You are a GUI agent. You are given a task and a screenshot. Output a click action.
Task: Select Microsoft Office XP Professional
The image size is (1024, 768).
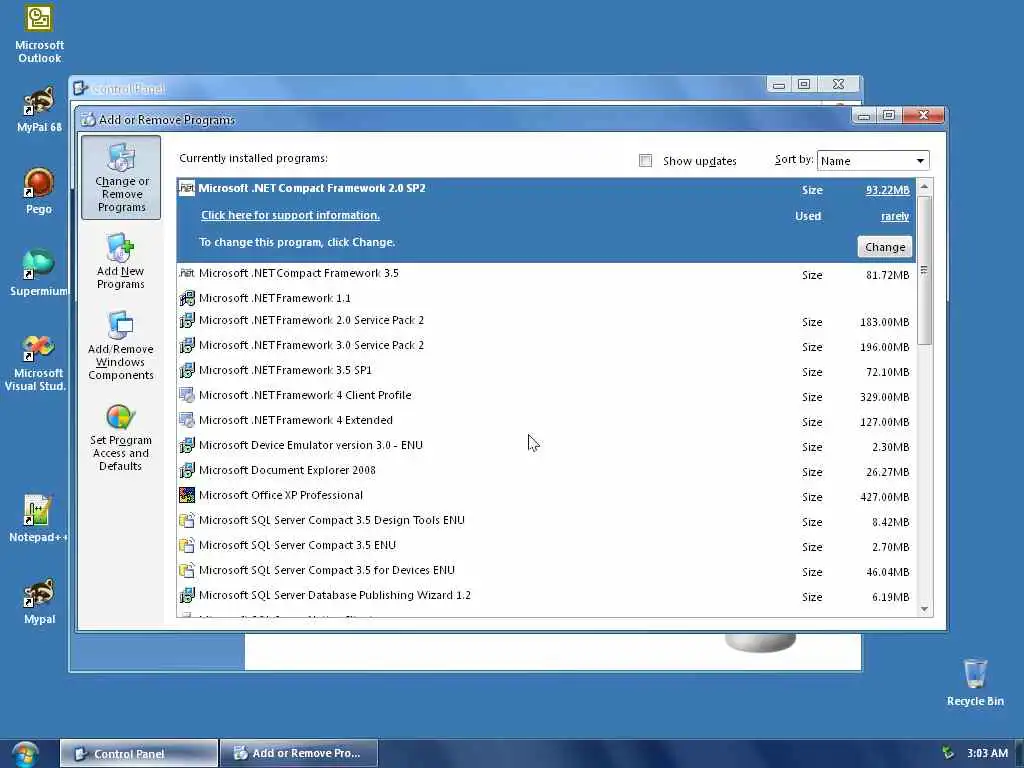click(546, 495)
